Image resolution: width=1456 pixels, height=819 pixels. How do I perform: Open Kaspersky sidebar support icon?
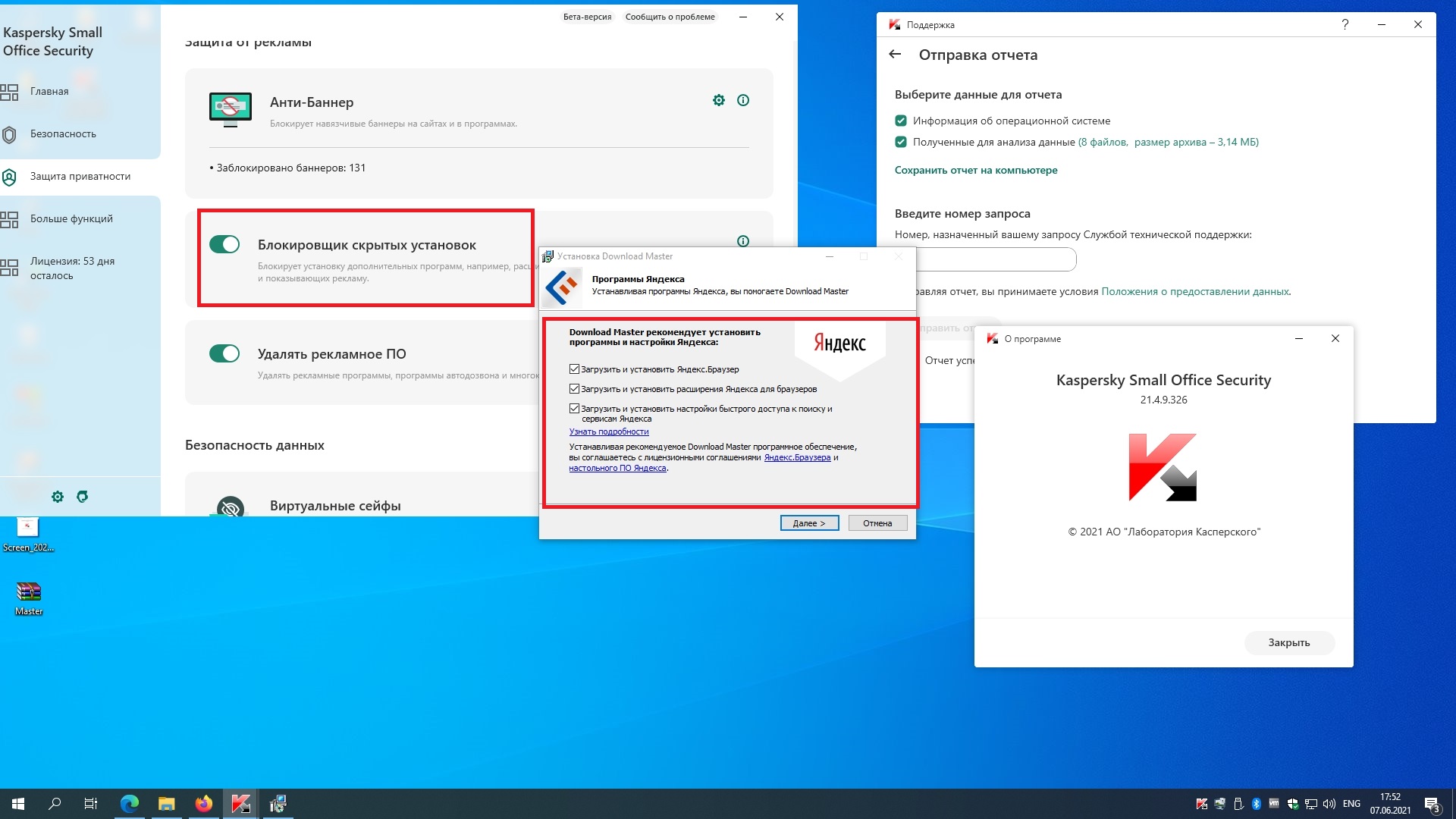click(x=82, y=497)
